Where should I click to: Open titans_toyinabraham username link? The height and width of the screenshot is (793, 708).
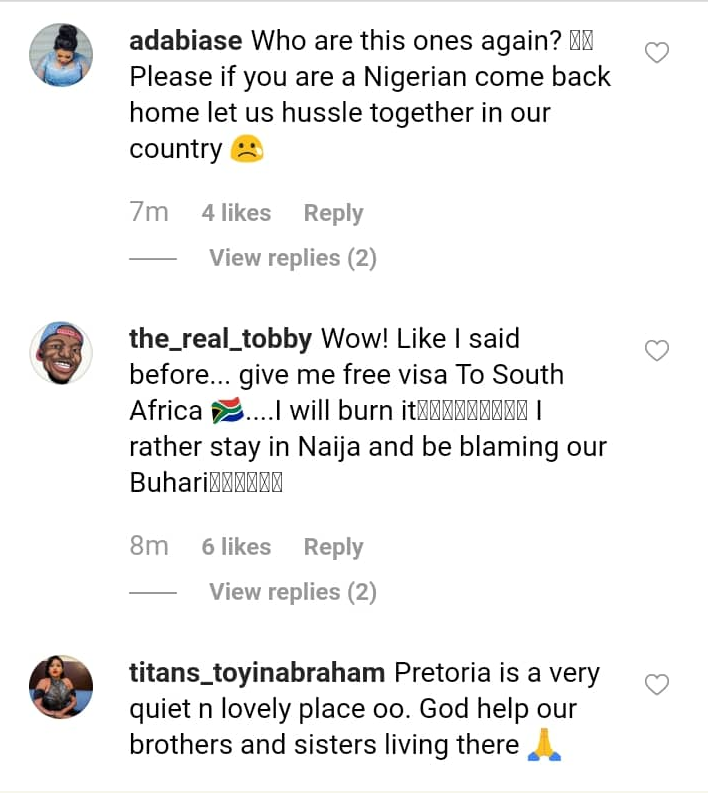(x=257, y=673)
